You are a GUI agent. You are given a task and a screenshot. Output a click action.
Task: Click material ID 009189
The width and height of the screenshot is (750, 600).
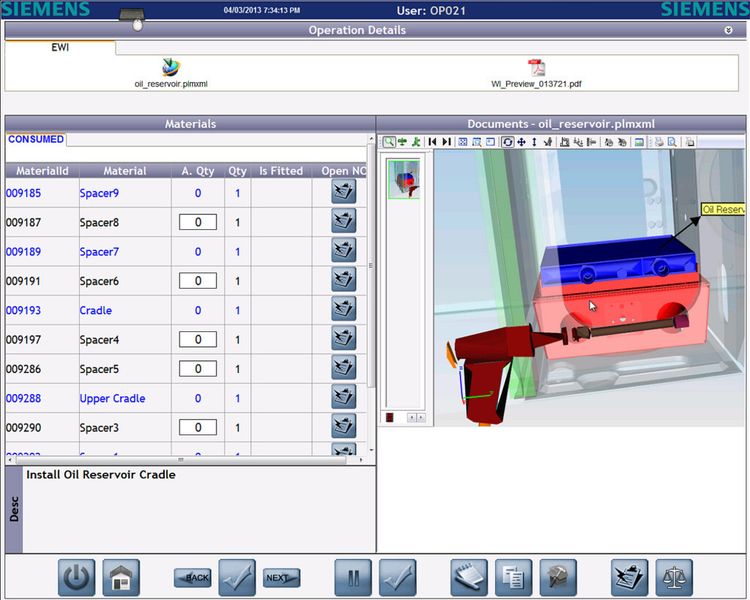pyautogui.click(x=23, y=252)
